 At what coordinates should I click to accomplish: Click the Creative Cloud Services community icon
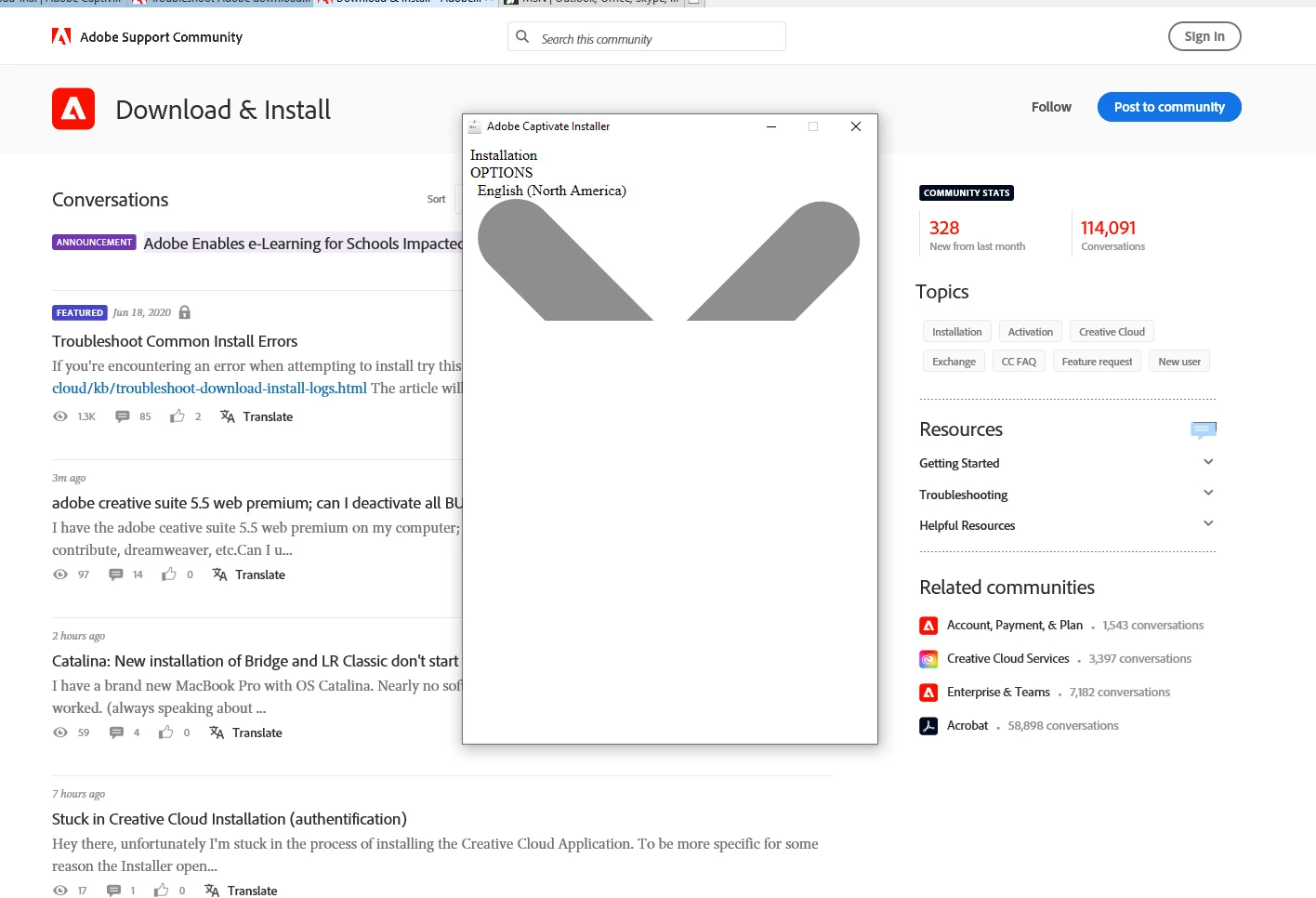(x=928, y=659)
